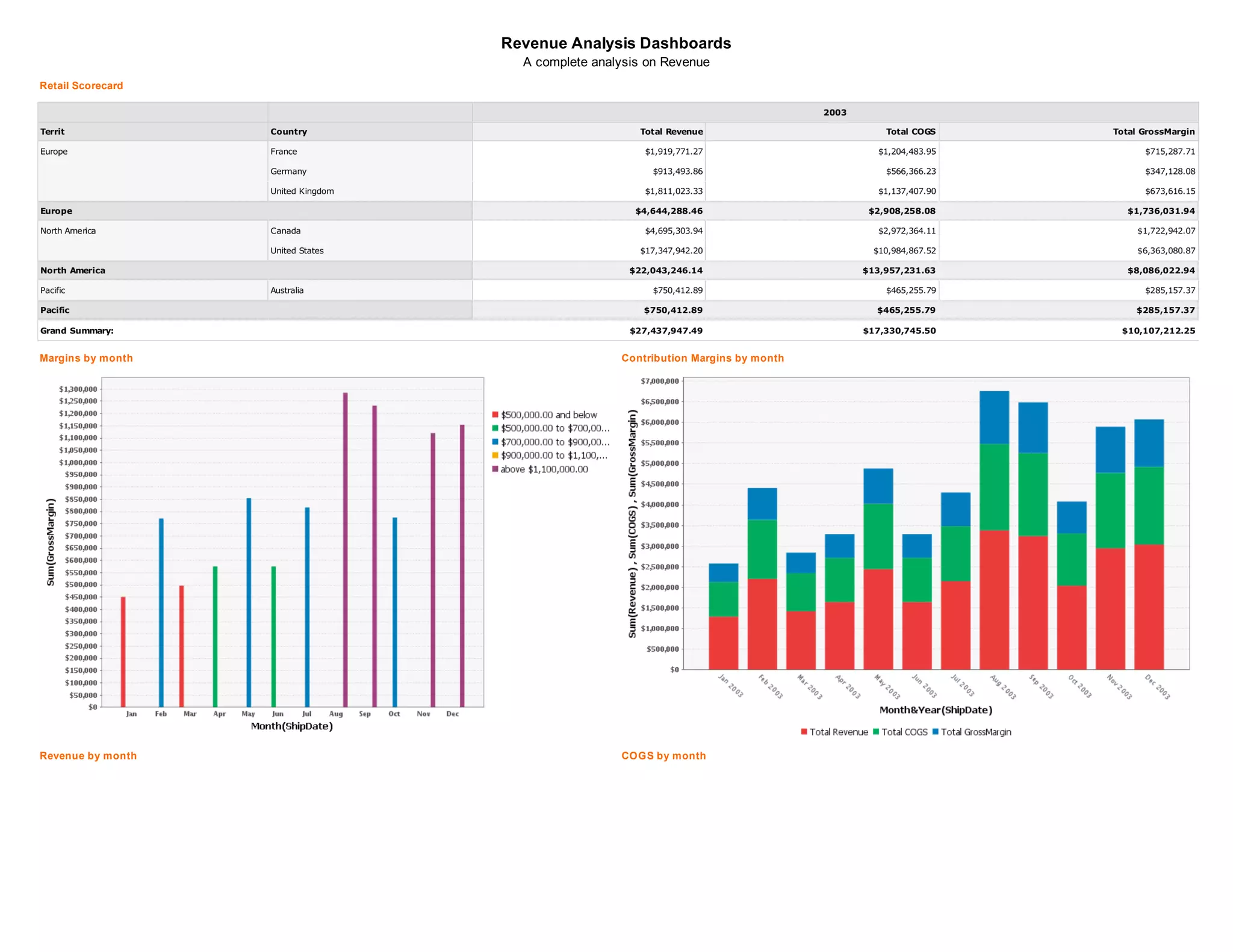Click the Total GrossMargin legend blue square

[935, 732]
